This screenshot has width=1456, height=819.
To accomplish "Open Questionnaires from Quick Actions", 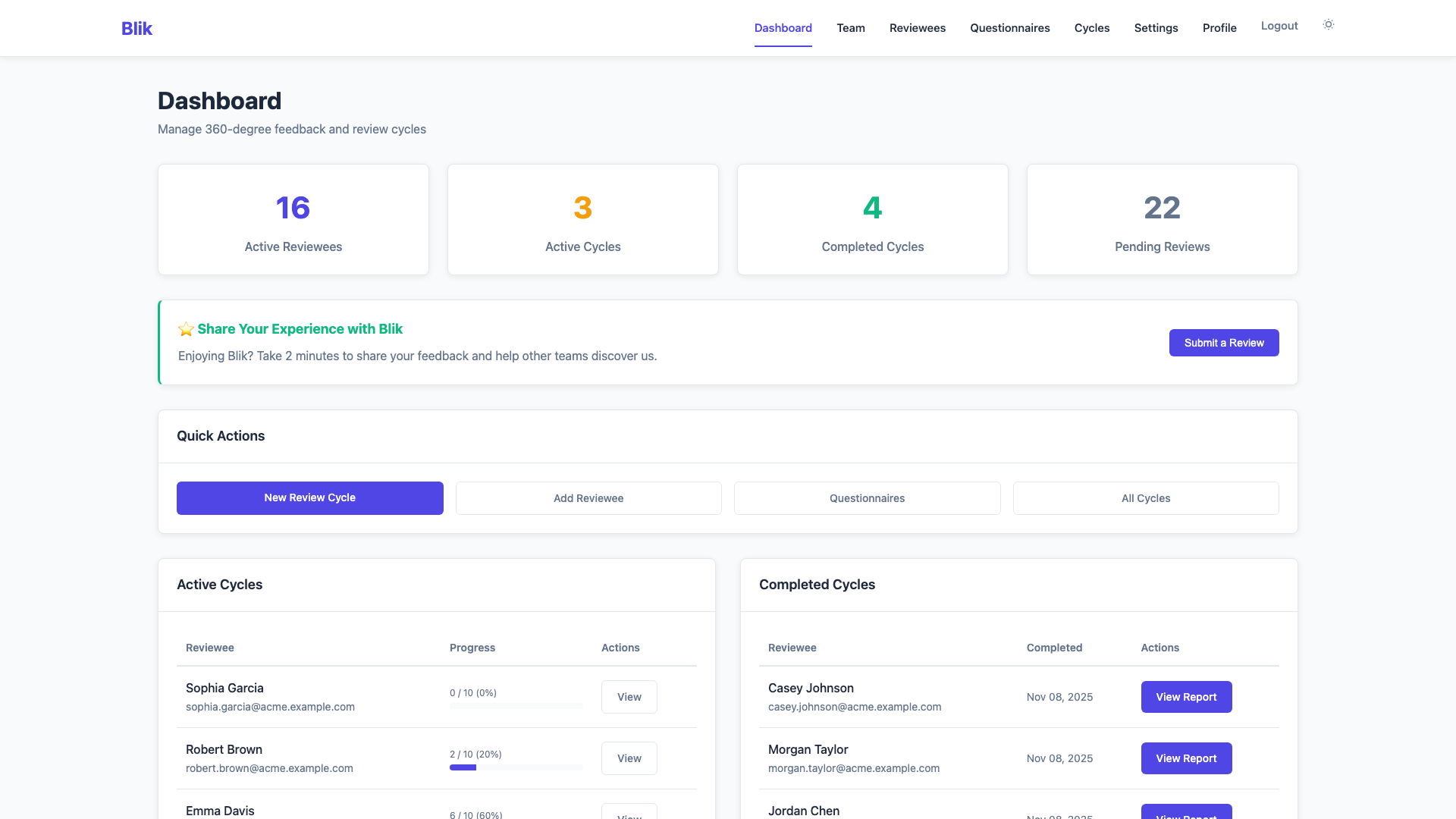I will coord(867,498).
